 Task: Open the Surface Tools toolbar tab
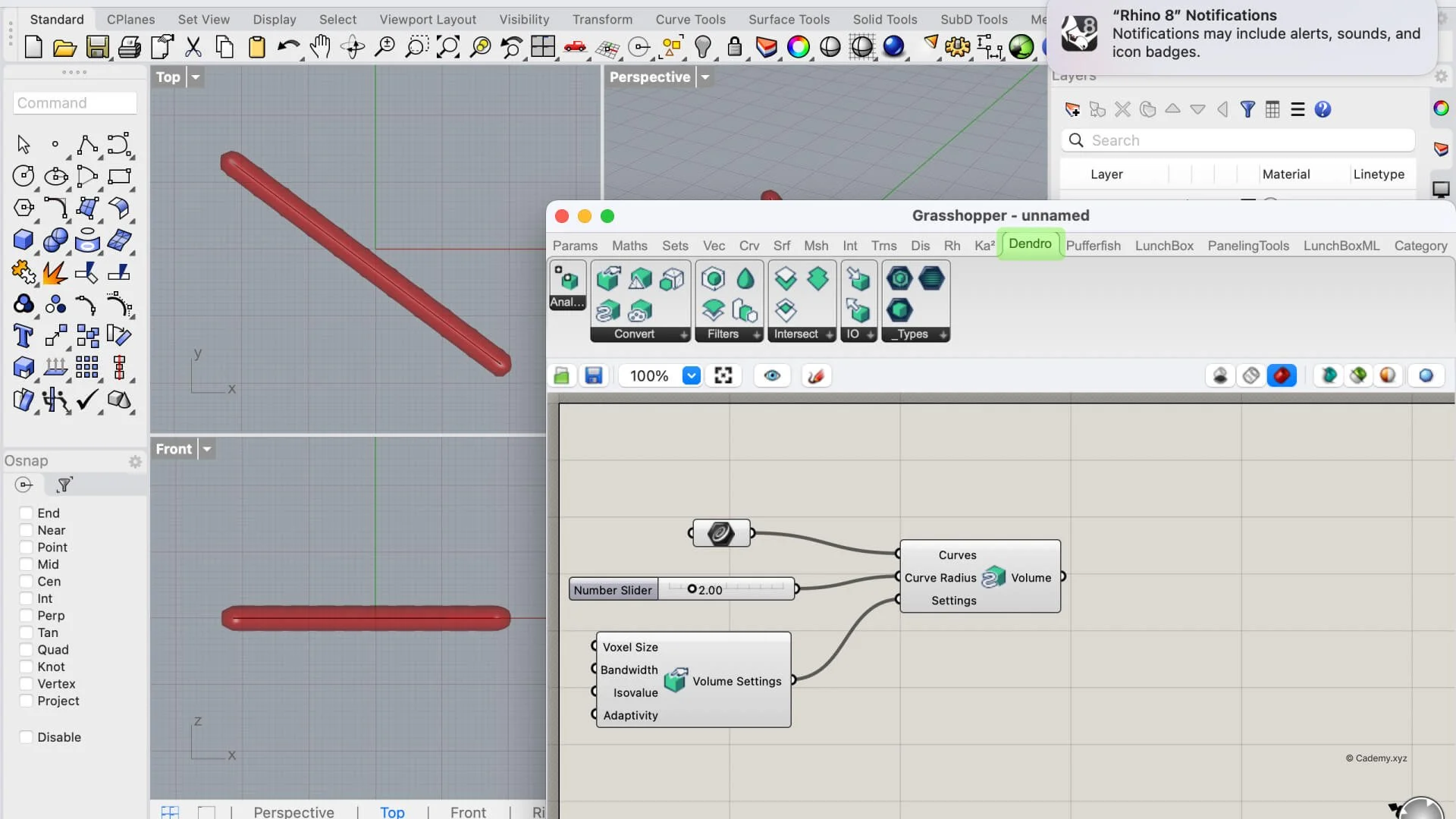pyautogui.click(x=789, y=20)
